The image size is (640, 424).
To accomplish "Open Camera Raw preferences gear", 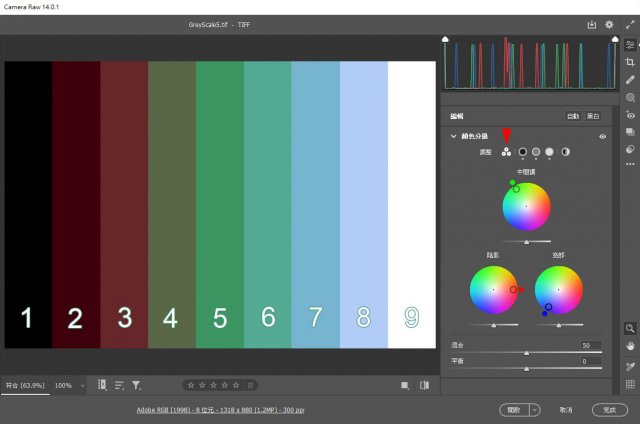I will [609, 24].
